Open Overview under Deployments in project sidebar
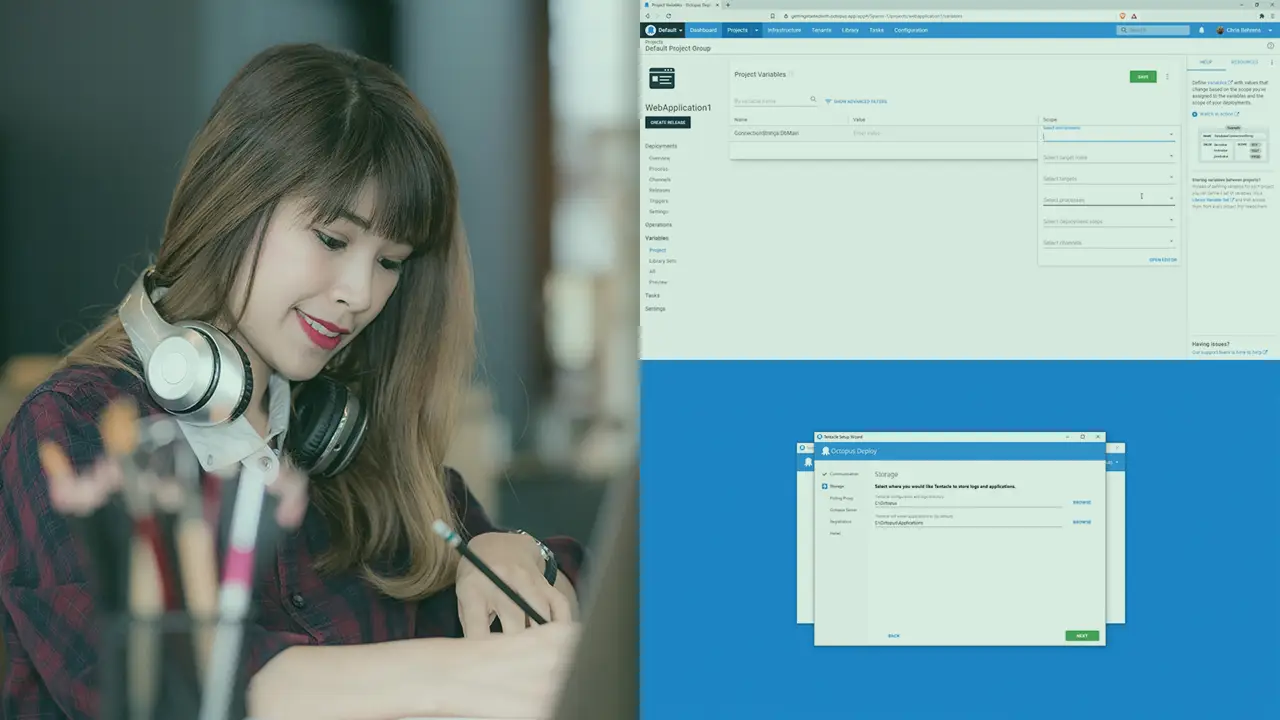The width and height of the screenshot is (1280, 720). coord(660,158)
